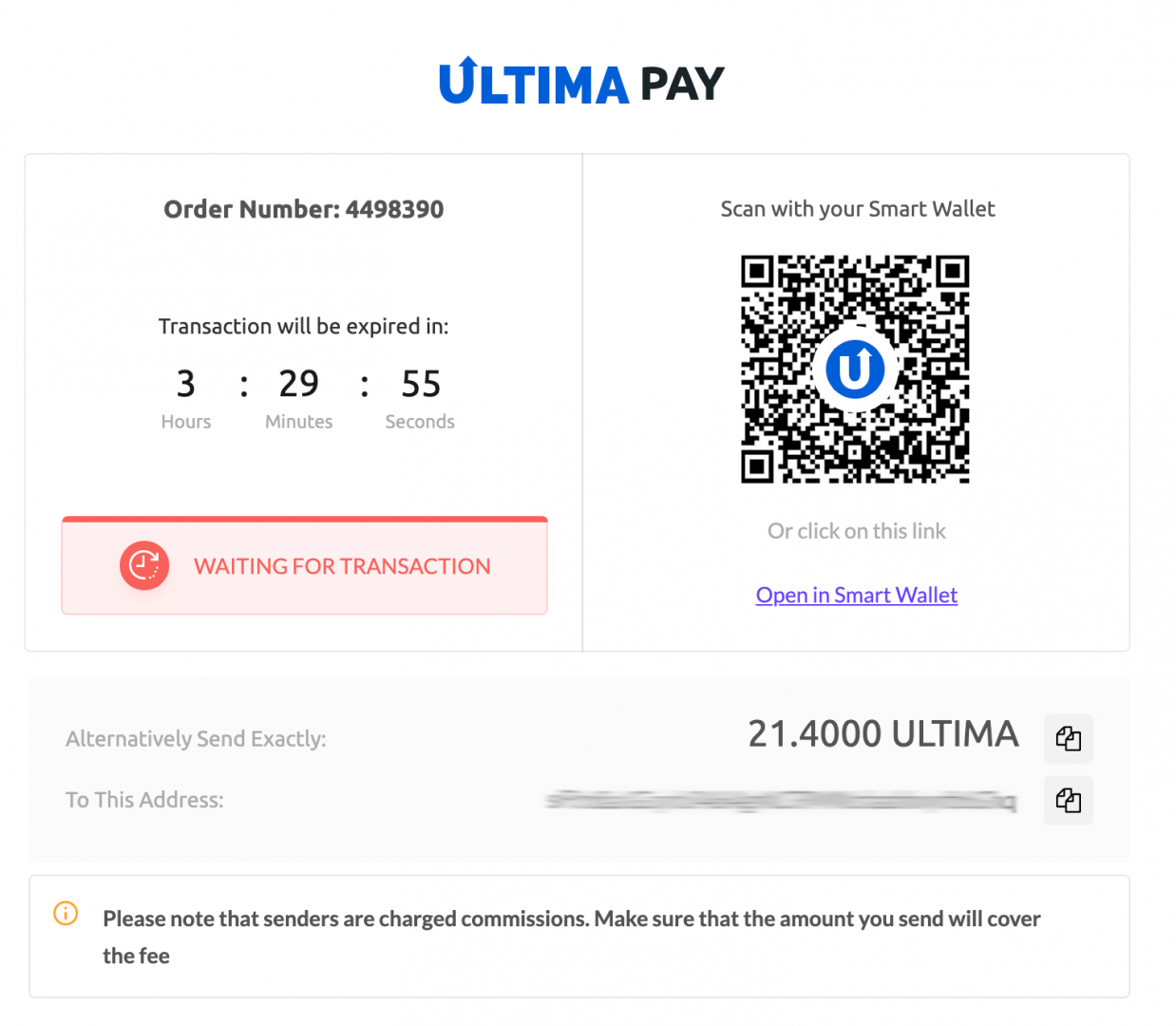Click the orange info icon

pos(66,914)
